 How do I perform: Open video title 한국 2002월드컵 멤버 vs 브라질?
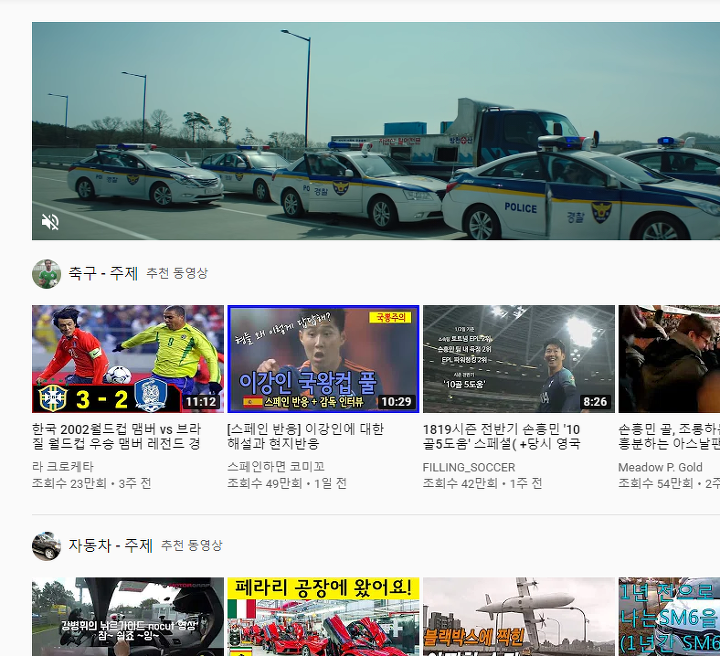pyautogui.click(x=116, y=436)
